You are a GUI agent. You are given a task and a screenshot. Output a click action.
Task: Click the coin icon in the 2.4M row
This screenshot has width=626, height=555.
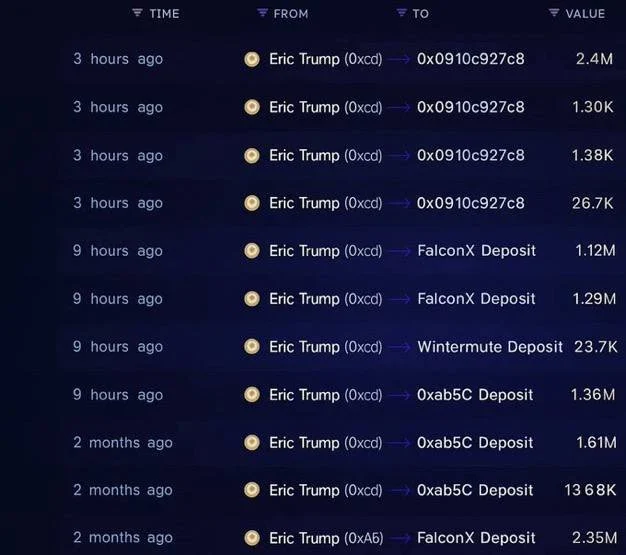click(252, 59)
